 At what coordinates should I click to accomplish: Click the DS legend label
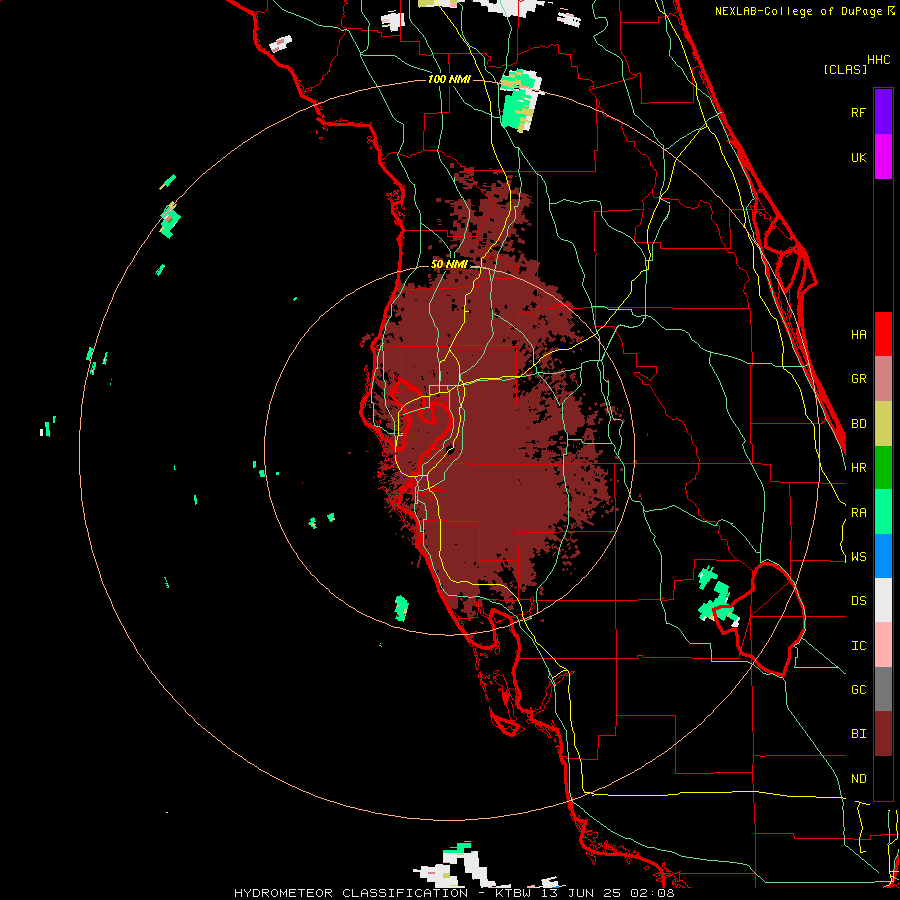(859, 601)
